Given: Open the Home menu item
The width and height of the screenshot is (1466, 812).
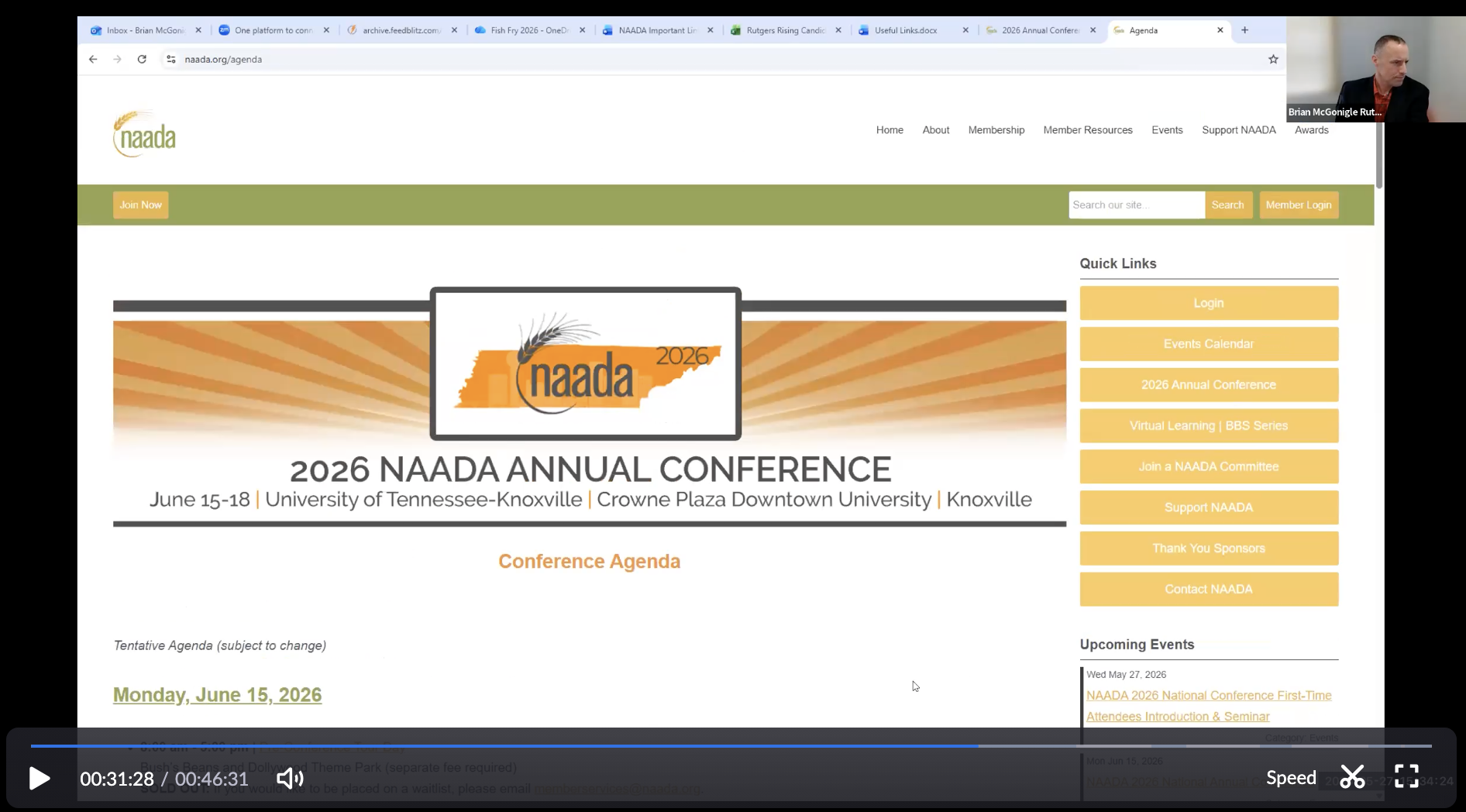Looking at the screenshot, I should pyautogui.click(x=890, y=130).
